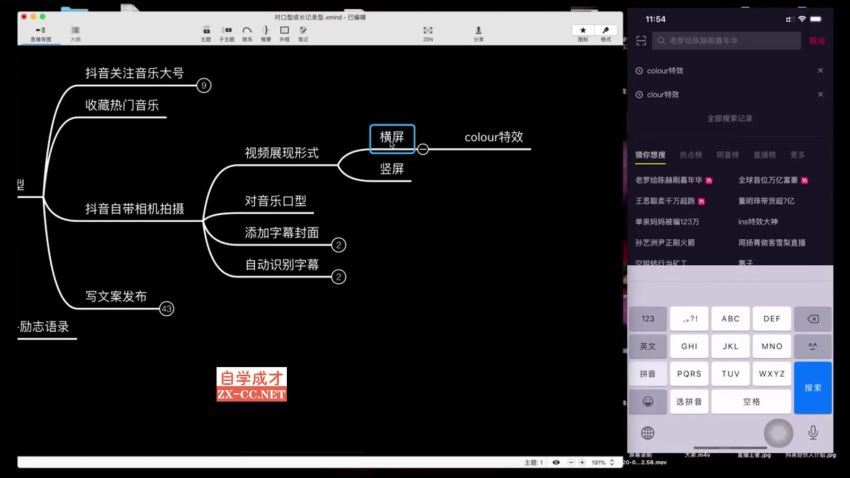Image resolution: width=850 pixels, height=478 pixels.
Task: Tap the red cancel (取消) link
Action: pyautogui.click(x=817, y=41)
